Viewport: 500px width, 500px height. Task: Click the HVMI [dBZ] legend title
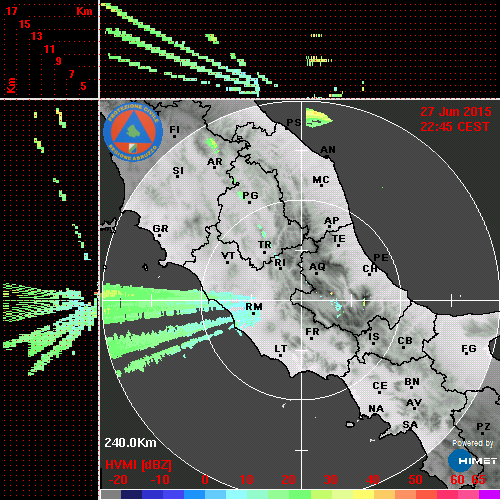click(138, 465)
